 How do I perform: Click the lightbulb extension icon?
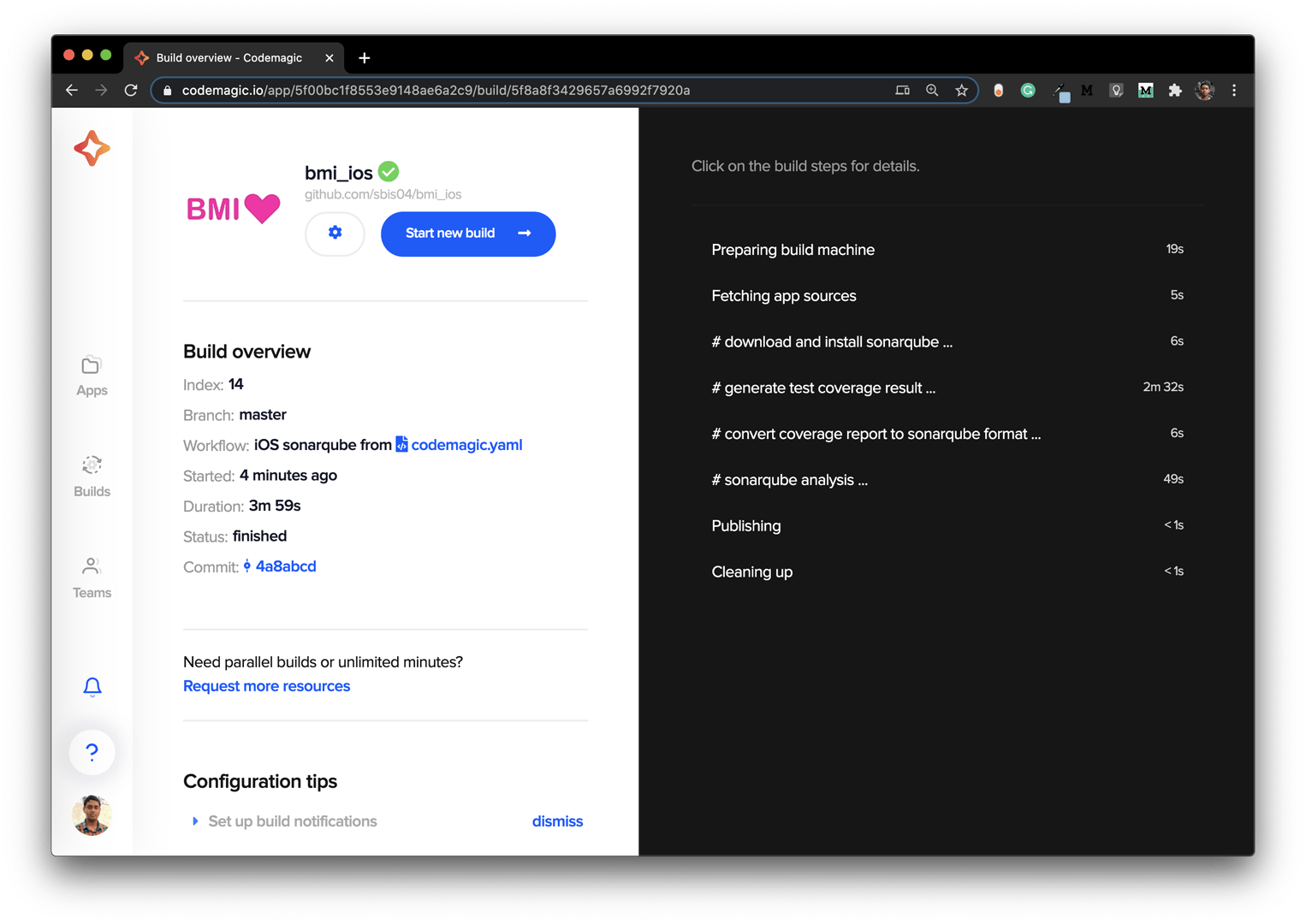pyautogui.click(x=1116, y=90)
